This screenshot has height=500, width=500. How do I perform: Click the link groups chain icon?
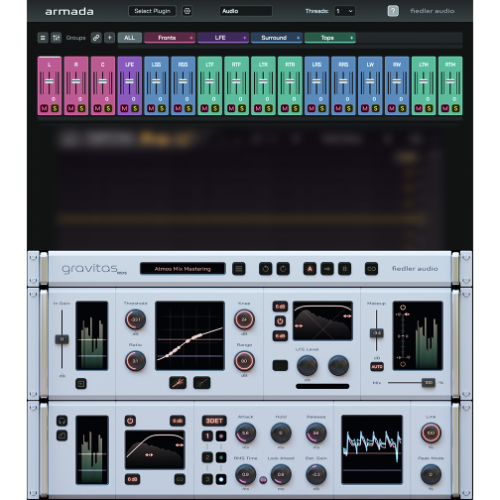click(x=96, y=38)
